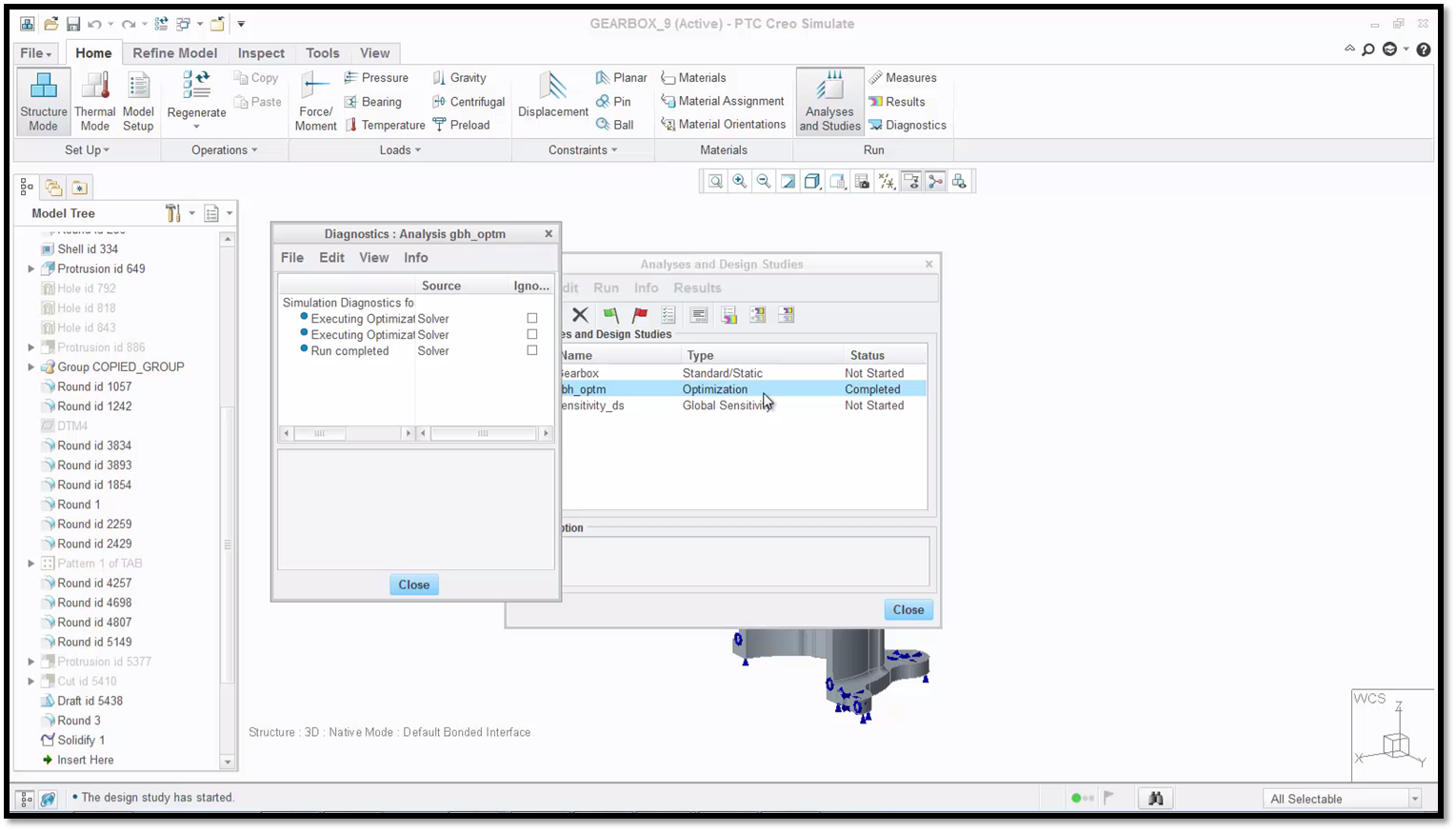Screen dimensions: 1456x831
Task: Open the Set Up dropdown
Action: pos(87,150)
